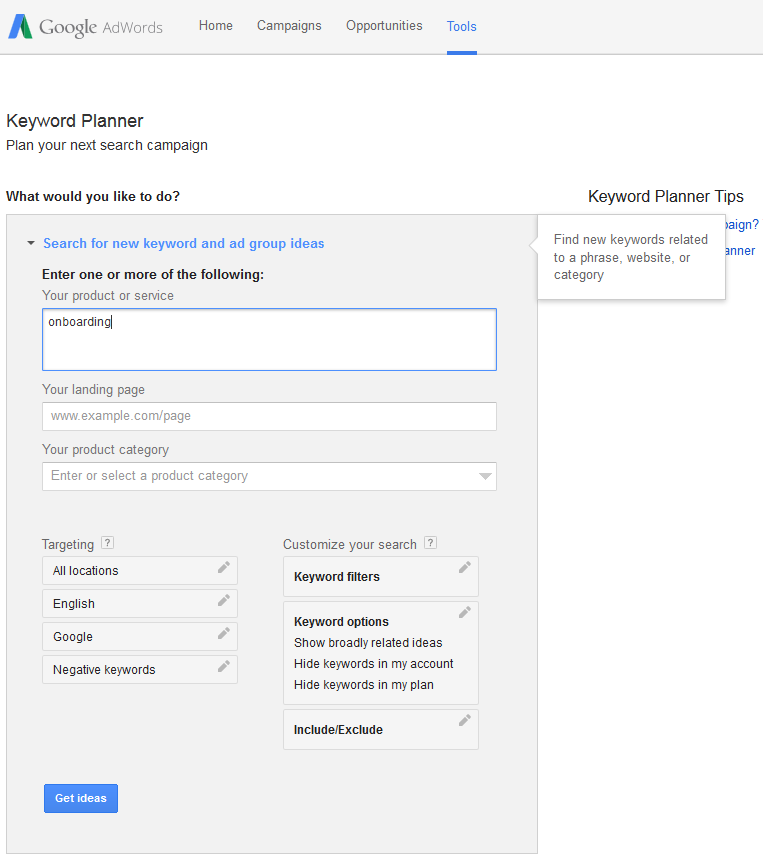
Task: Collapse the Search for new keyword section arrow
Action: [31, 243]
